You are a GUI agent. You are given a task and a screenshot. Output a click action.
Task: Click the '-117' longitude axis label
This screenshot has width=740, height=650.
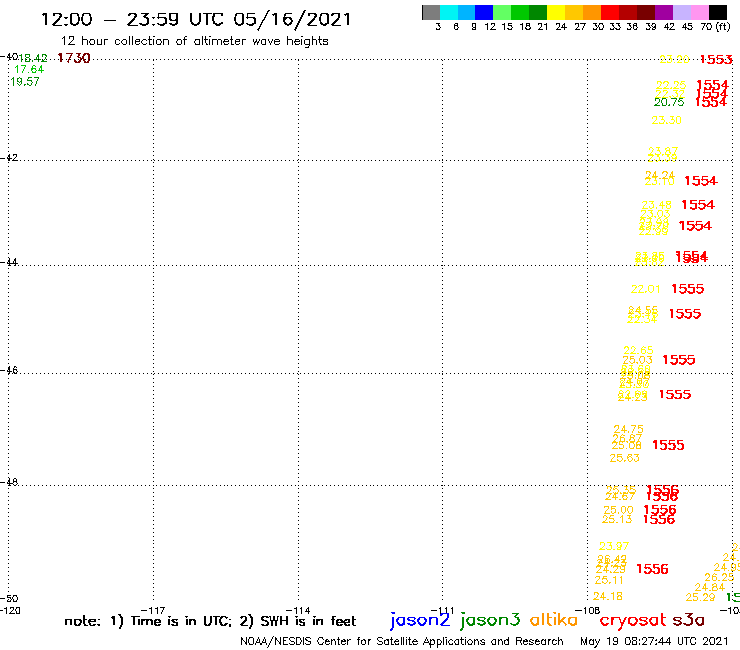coord(153,610)
